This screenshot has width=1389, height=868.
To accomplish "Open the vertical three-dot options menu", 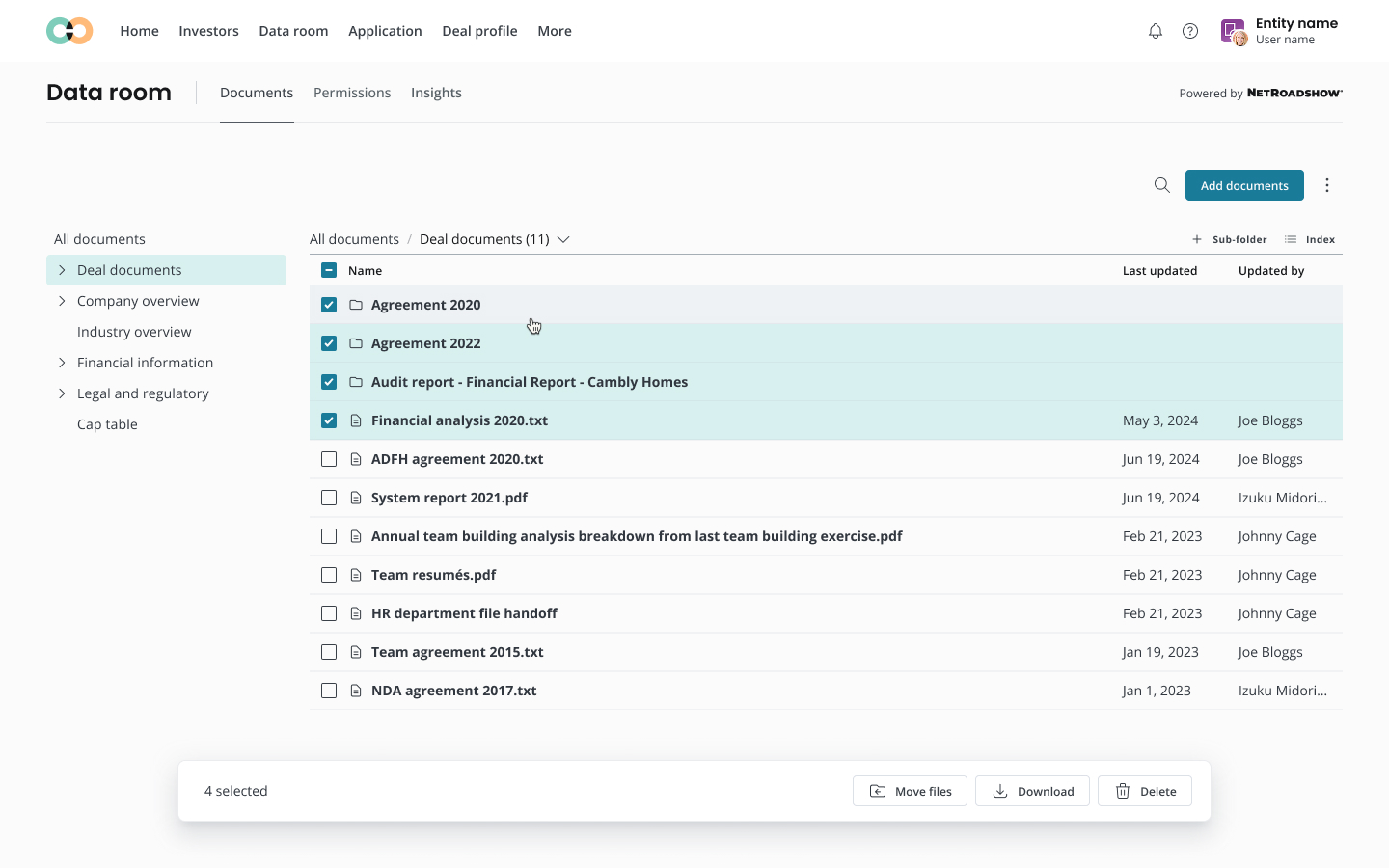I will pos(1327,185).
